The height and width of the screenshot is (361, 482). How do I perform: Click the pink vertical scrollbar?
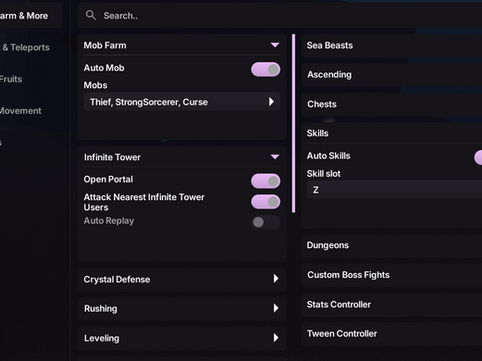[x=293, y=123]
